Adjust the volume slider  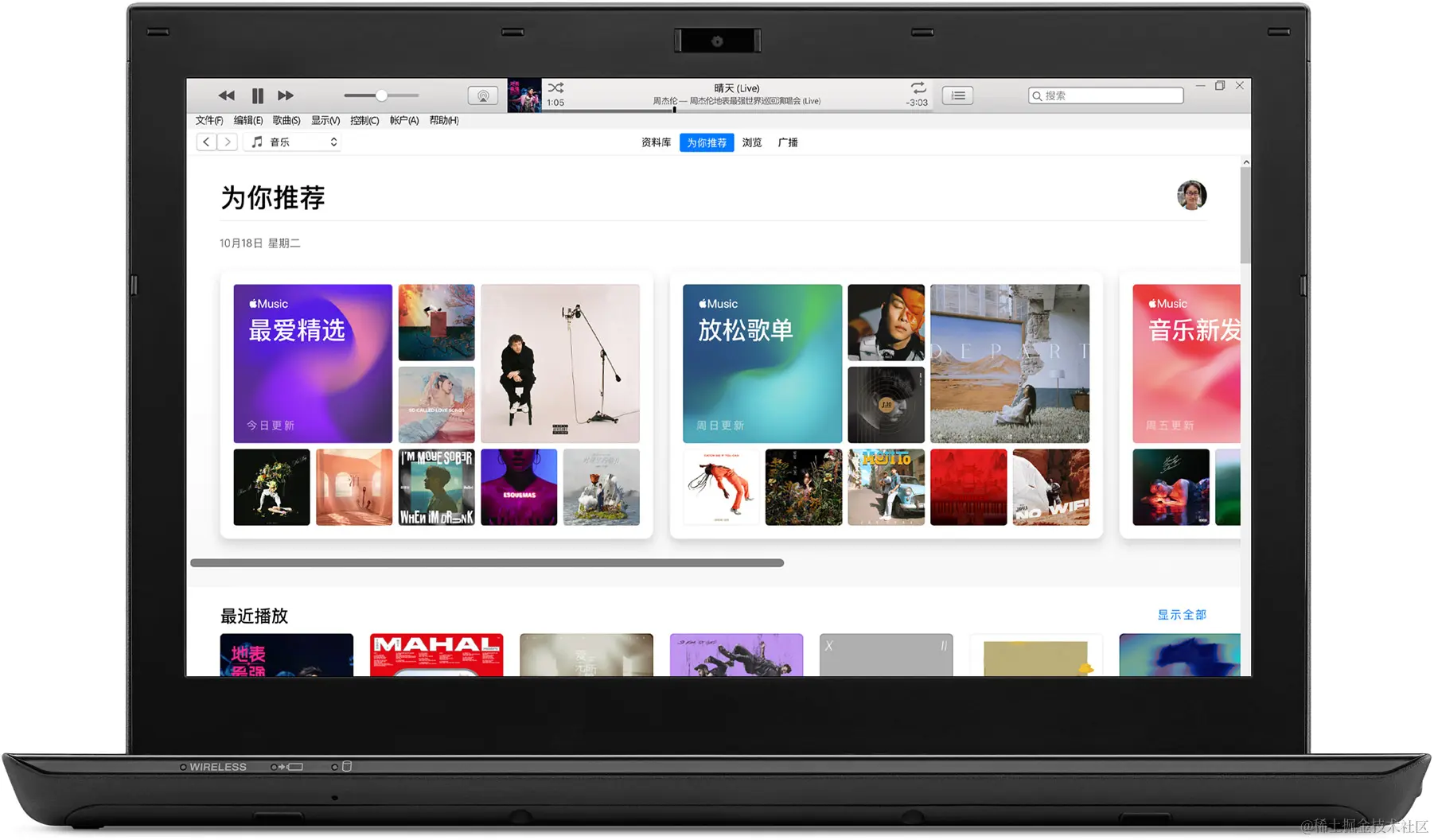tap(380, 95)
